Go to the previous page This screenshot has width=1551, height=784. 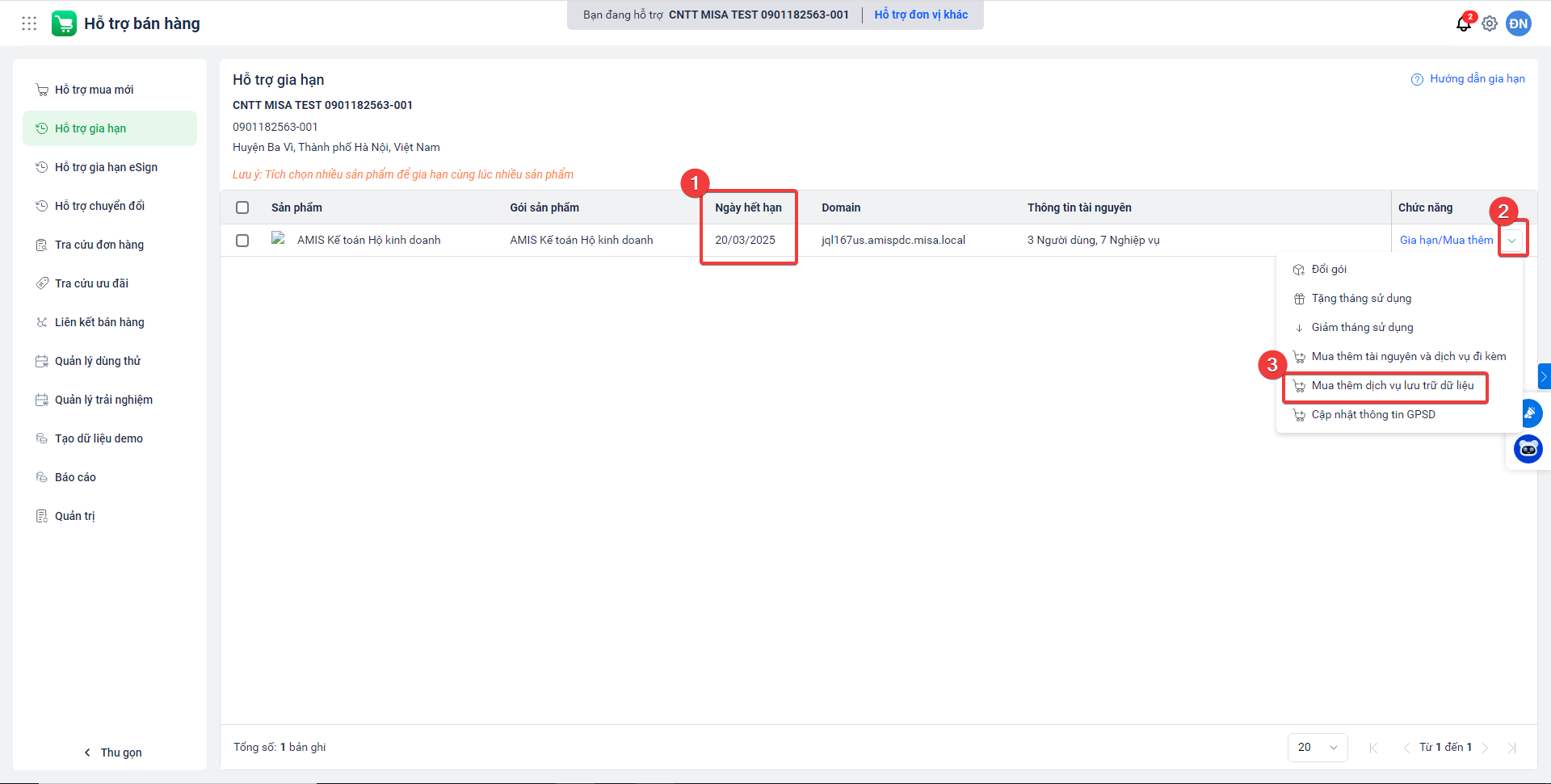coord(1406,748)
